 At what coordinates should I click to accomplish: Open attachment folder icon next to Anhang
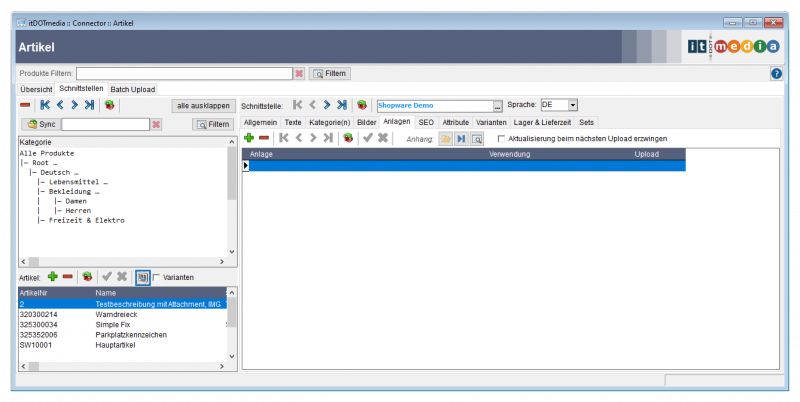pos(446,138)
